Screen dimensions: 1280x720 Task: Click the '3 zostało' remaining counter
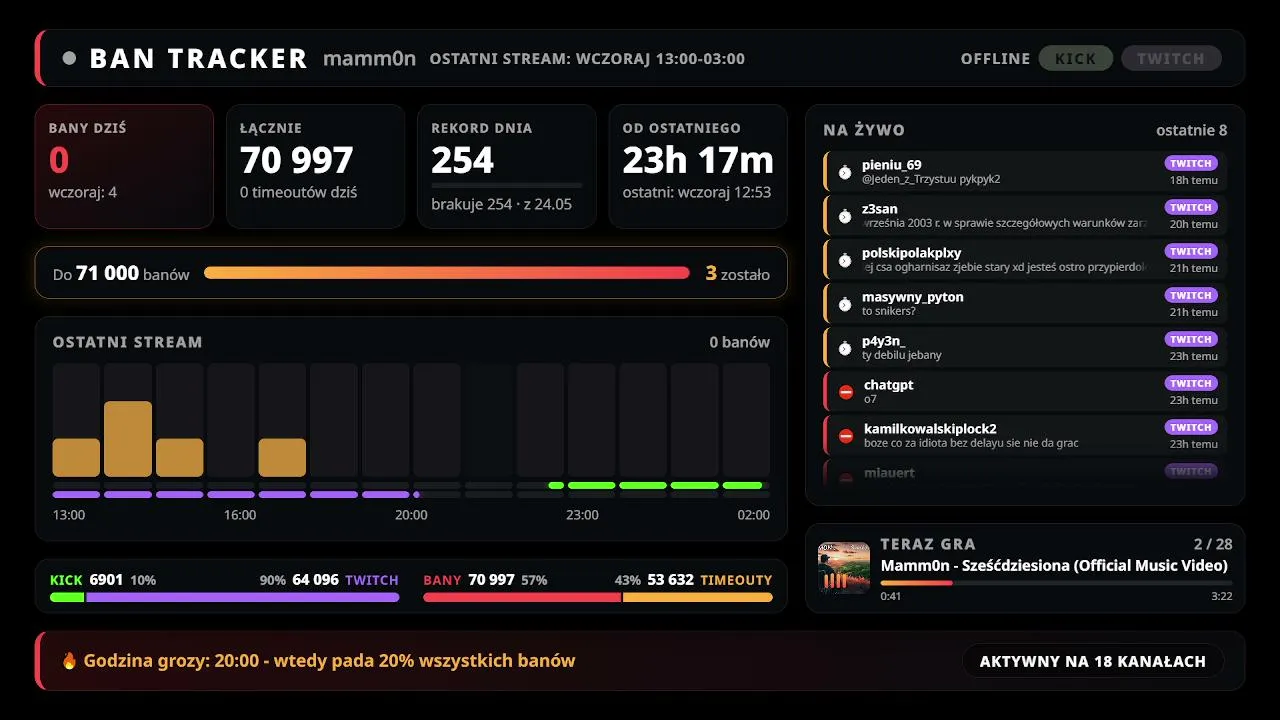click(x=738, y=273)
